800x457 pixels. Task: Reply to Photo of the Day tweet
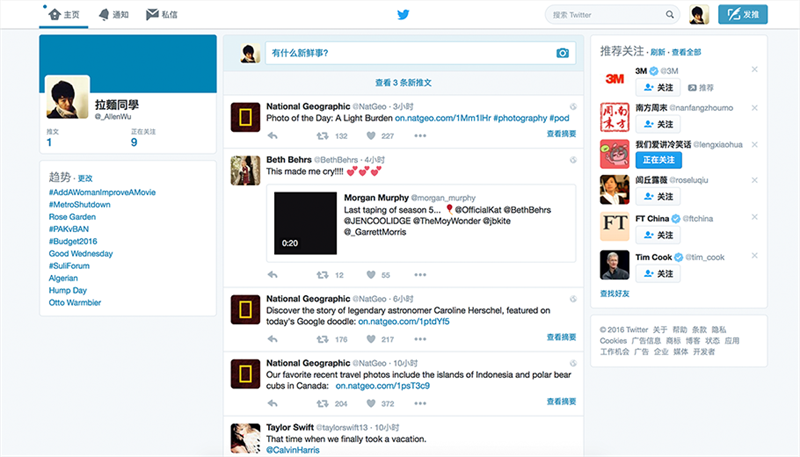point(272,136)
